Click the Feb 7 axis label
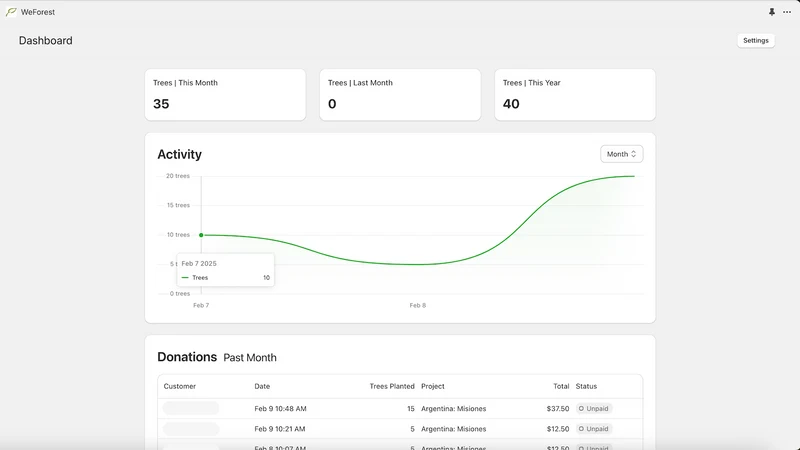This screenshot has width=800, height=450. point(201,305)
